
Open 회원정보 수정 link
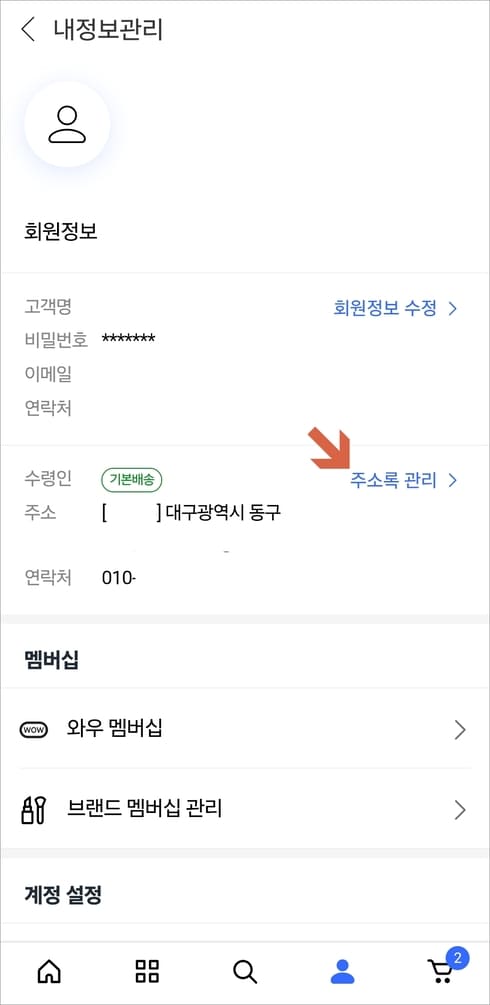coord(385,308)
